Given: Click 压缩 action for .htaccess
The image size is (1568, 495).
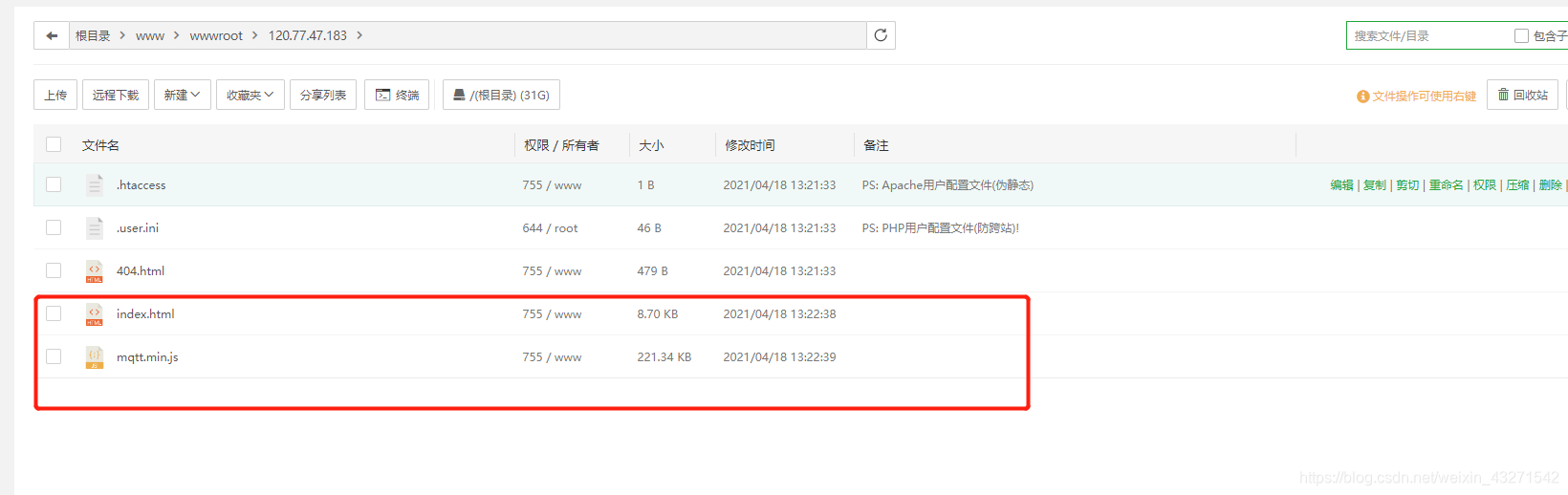Looking at the screenshot, I should [1517, 184].
